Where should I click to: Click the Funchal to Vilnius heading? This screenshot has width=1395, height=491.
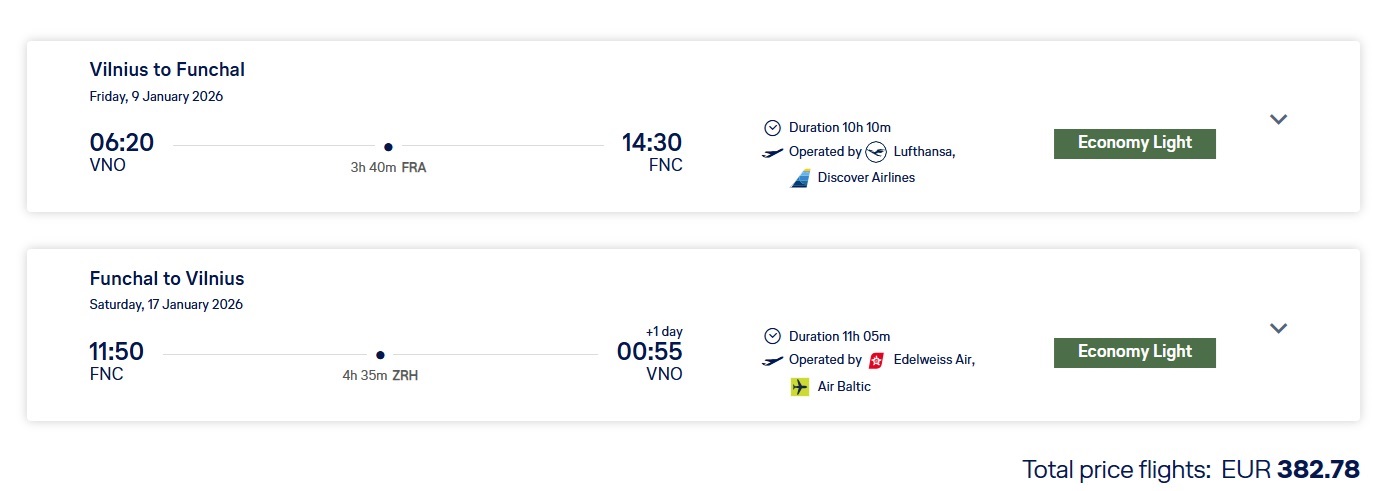[x=167, y=279]
